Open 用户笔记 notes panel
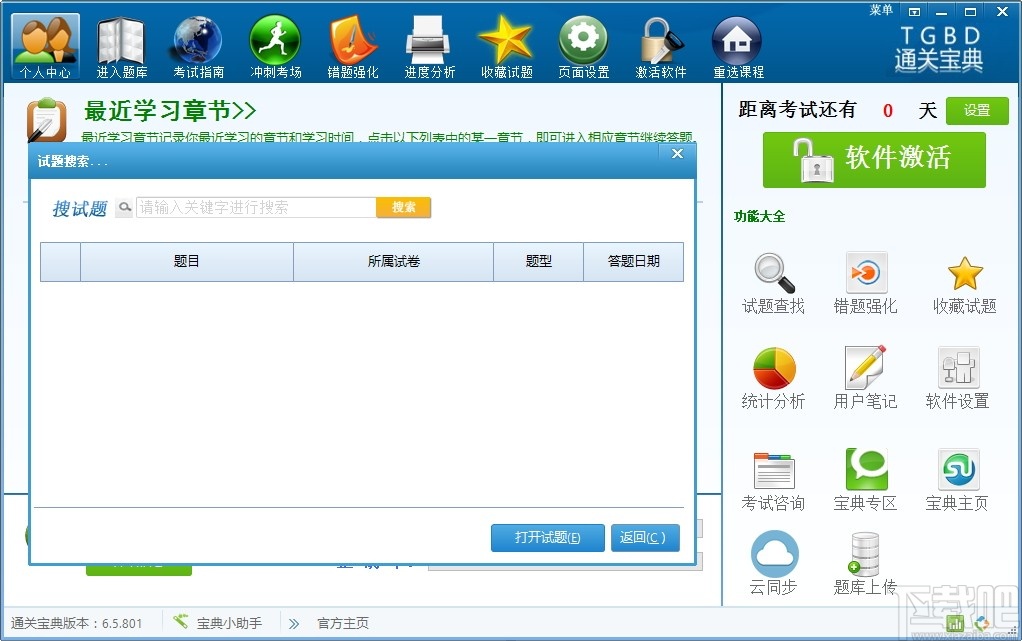Image resolution: width=1022 pixels, height=641 pixels. click(x=865, y=377)
